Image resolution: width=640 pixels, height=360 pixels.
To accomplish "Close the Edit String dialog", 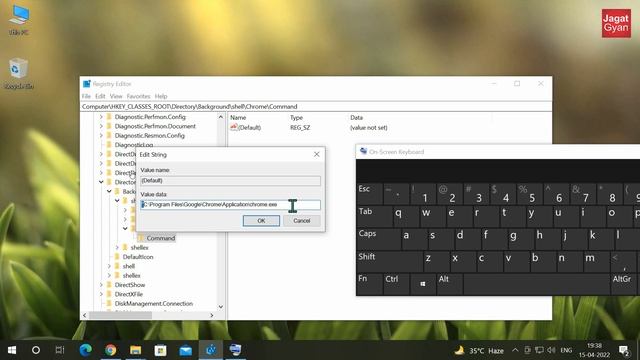I will 317,154.
